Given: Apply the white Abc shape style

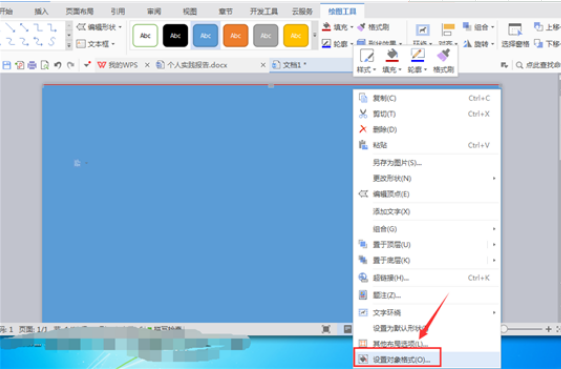Looking at the screenshot, I should point(145,35).
